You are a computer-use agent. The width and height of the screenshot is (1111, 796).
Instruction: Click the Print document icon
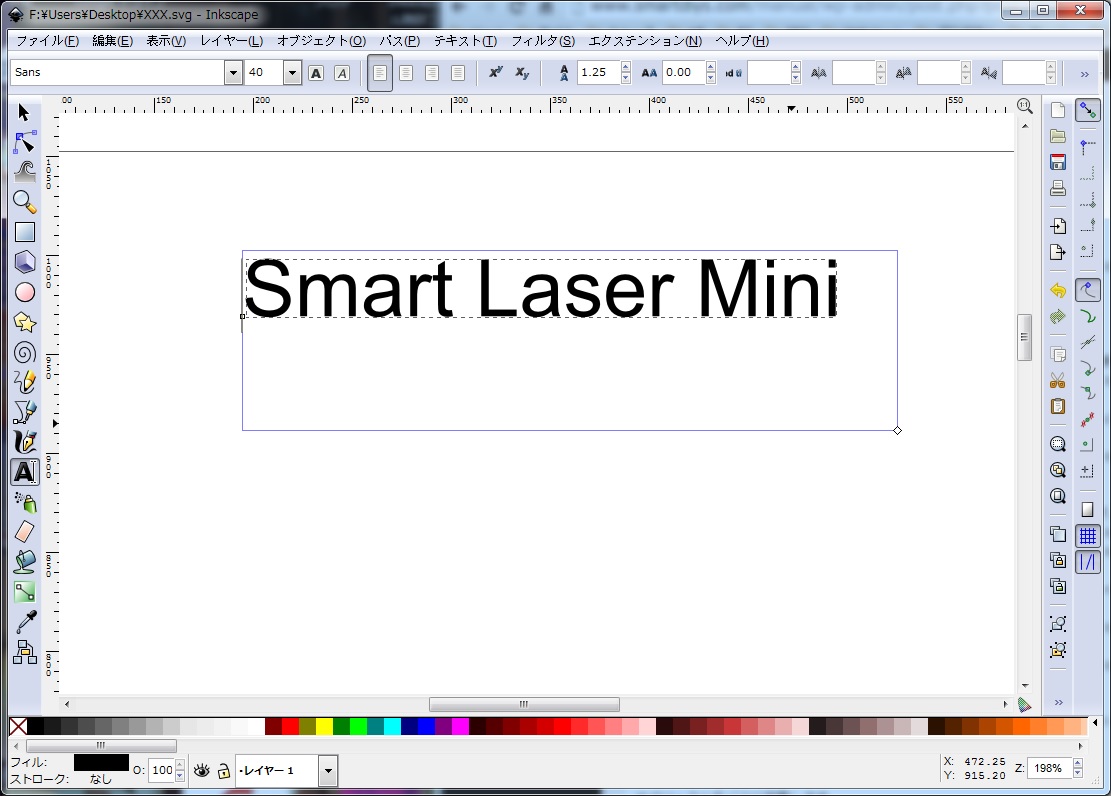coord(1058,189)
